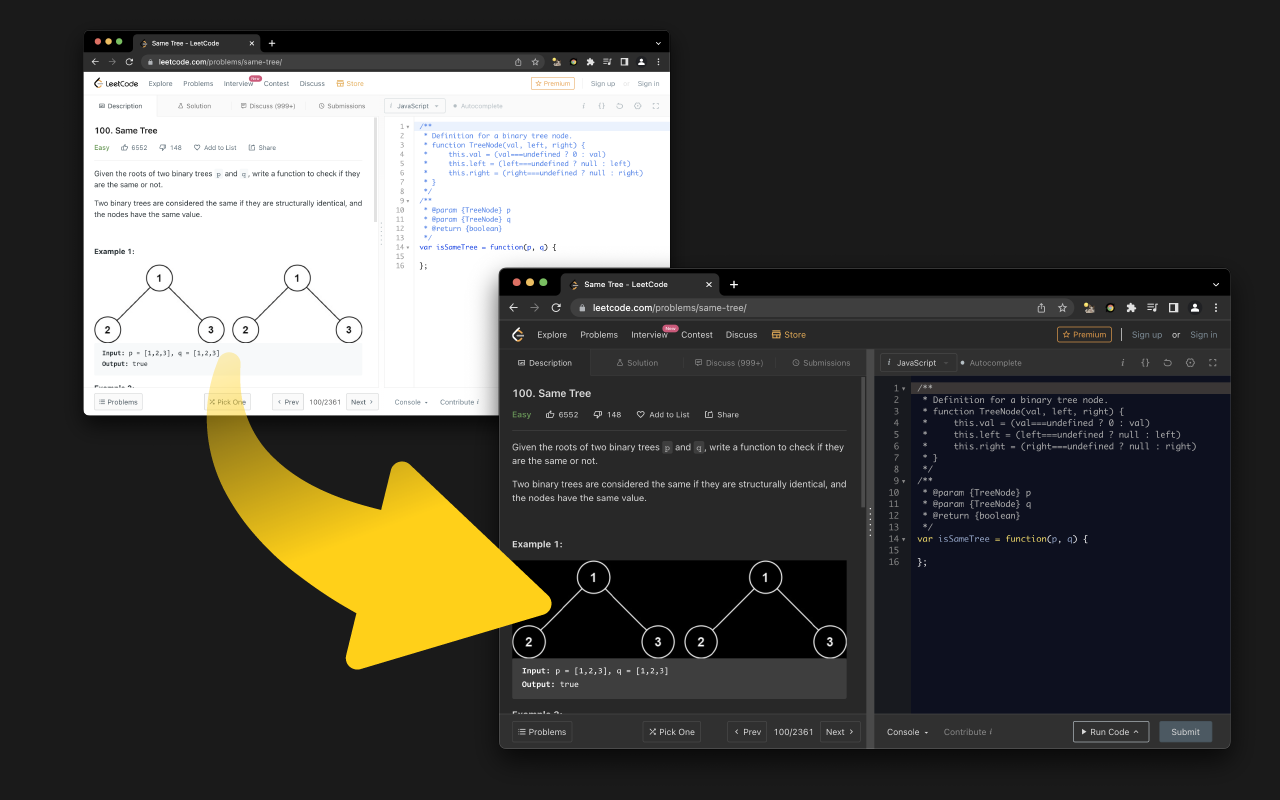Open a new tab in the dark window
Image resolution: width=1280 pixels, height=800 pixels.
pos(734,284)
